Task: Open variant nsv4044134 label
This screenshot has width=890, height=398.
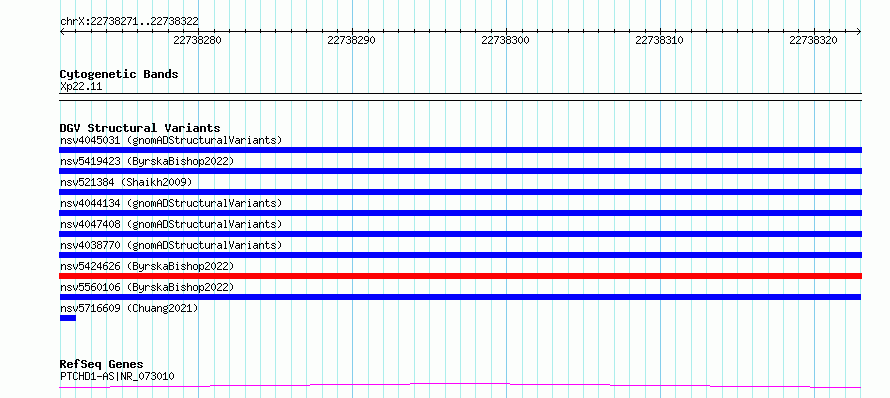Action: pyautogui.click(x=171, y=203)
